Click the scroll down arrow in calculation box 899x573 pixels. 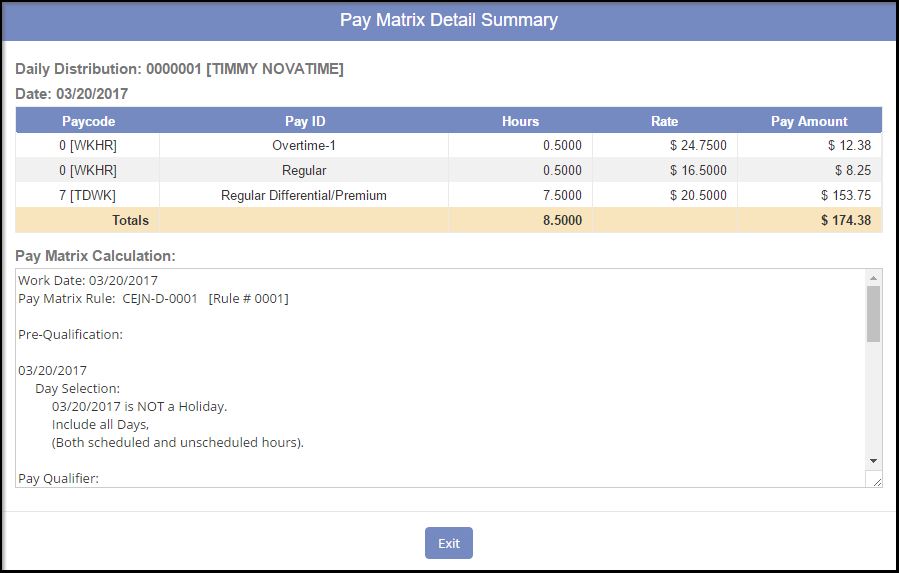click(873, 460)
